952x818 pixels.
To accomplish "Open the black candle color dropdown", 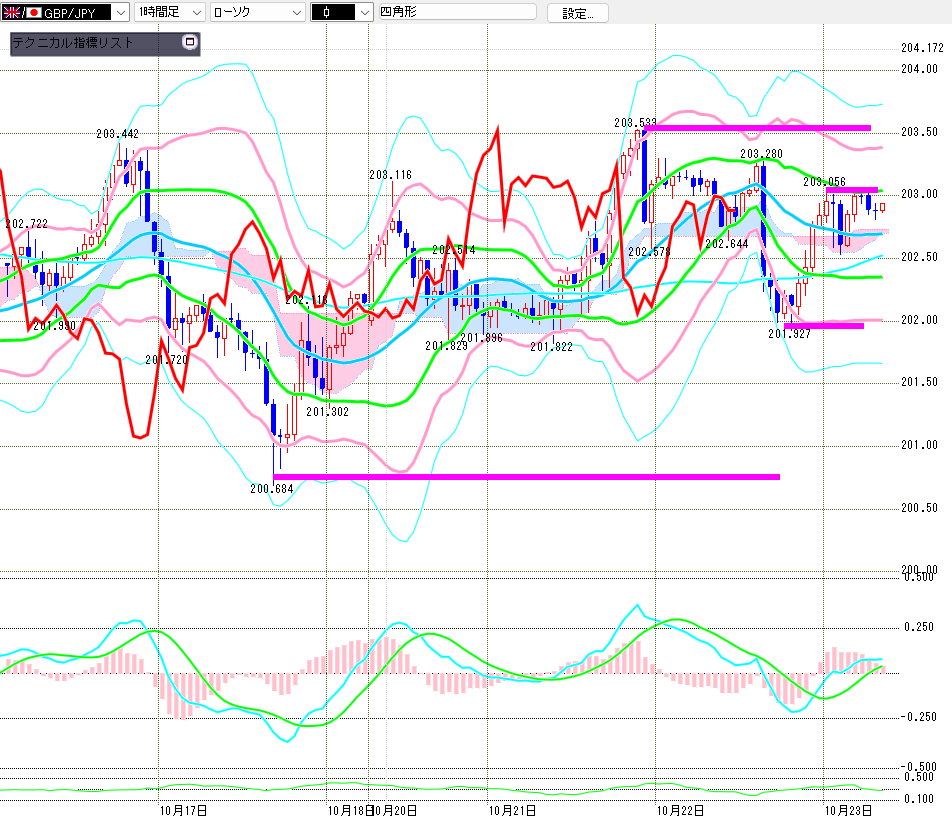I will point(359,13).
